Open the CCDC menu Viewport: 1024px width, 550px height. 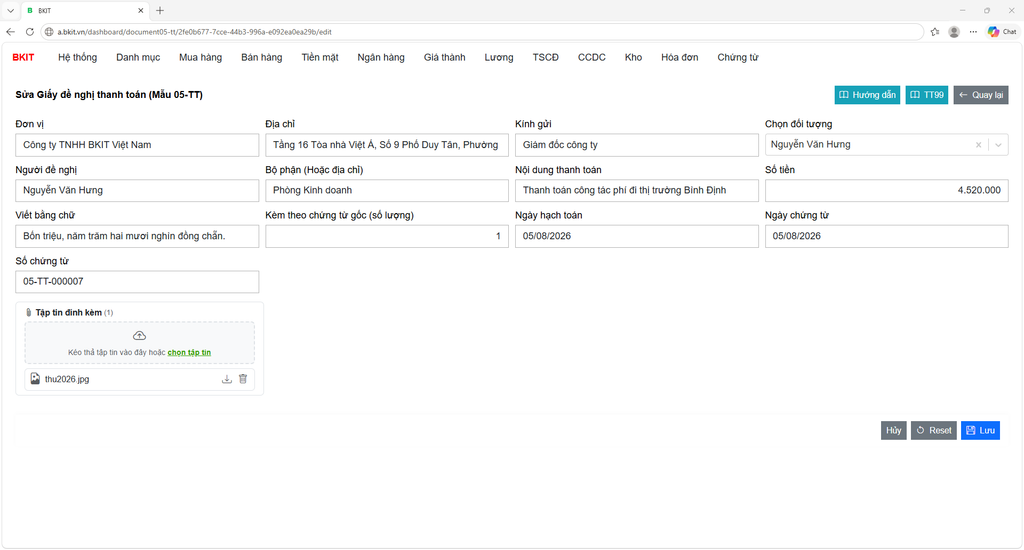[x=592, y=57]
